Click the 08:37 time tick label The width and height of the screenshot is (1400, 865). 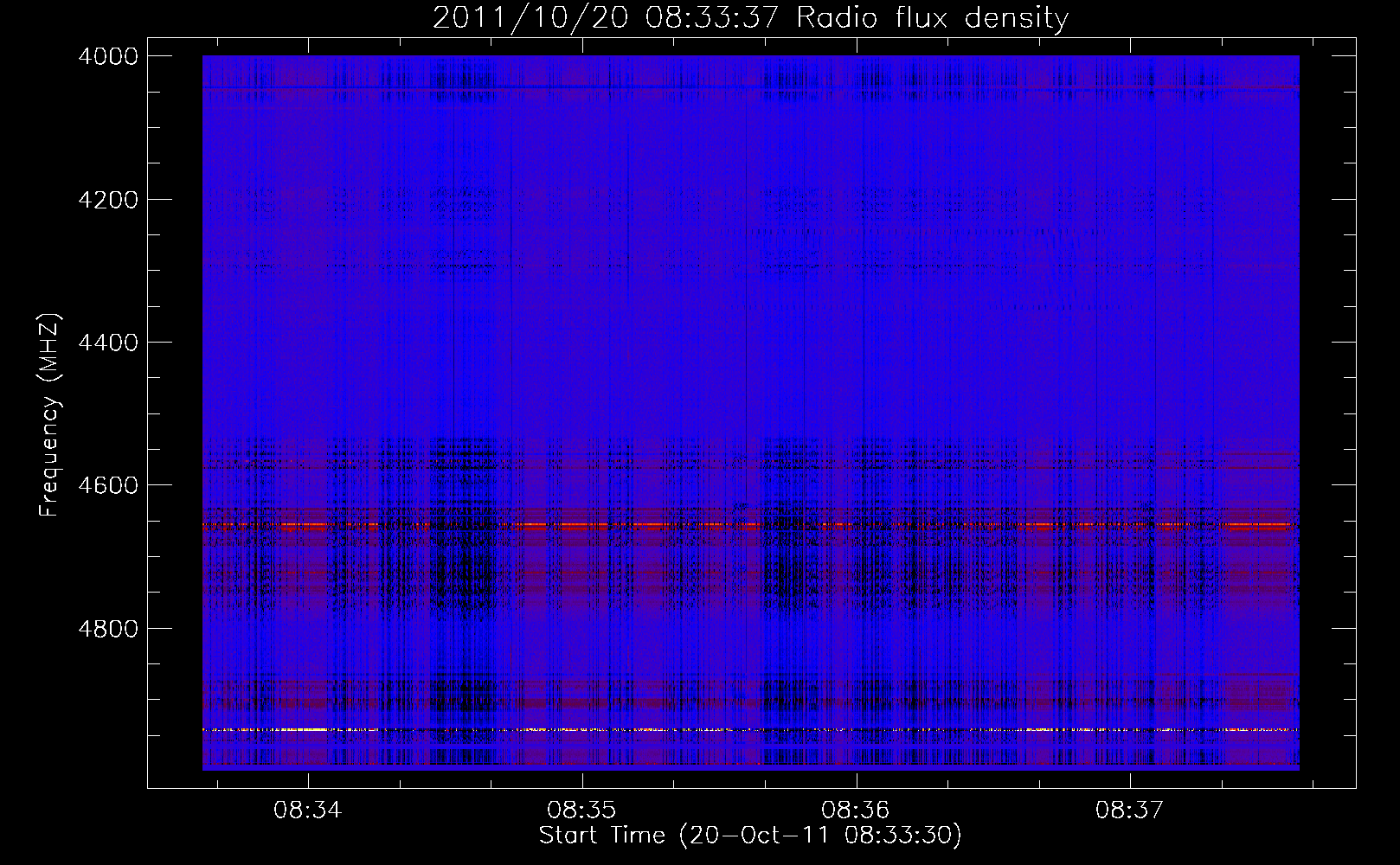pos(1130,811)
